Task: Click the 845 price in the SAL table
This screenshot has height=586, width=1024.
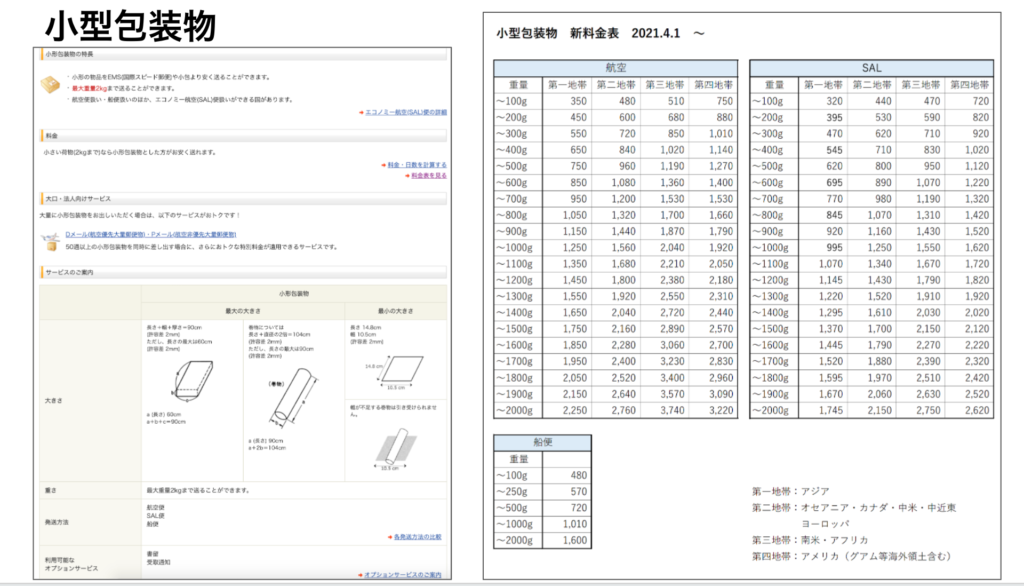Action: click(x=834, y=216)
